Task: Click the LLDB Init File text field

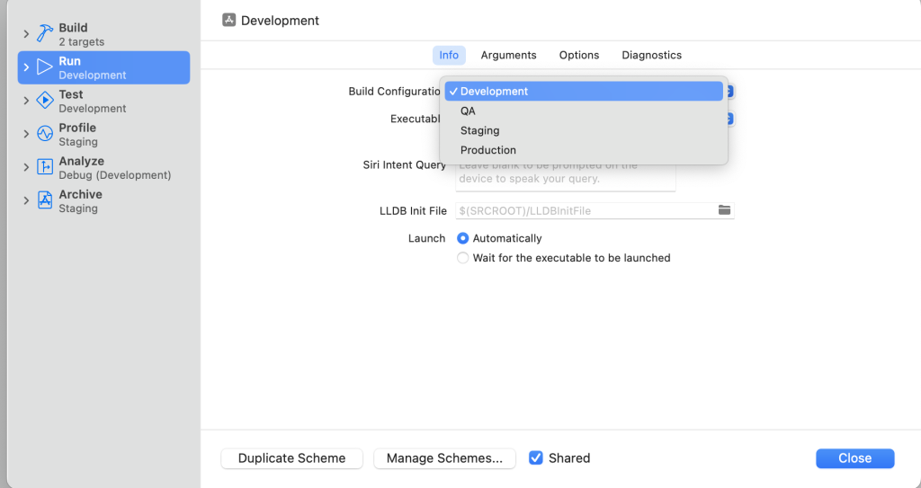Action: coord(585,211)
